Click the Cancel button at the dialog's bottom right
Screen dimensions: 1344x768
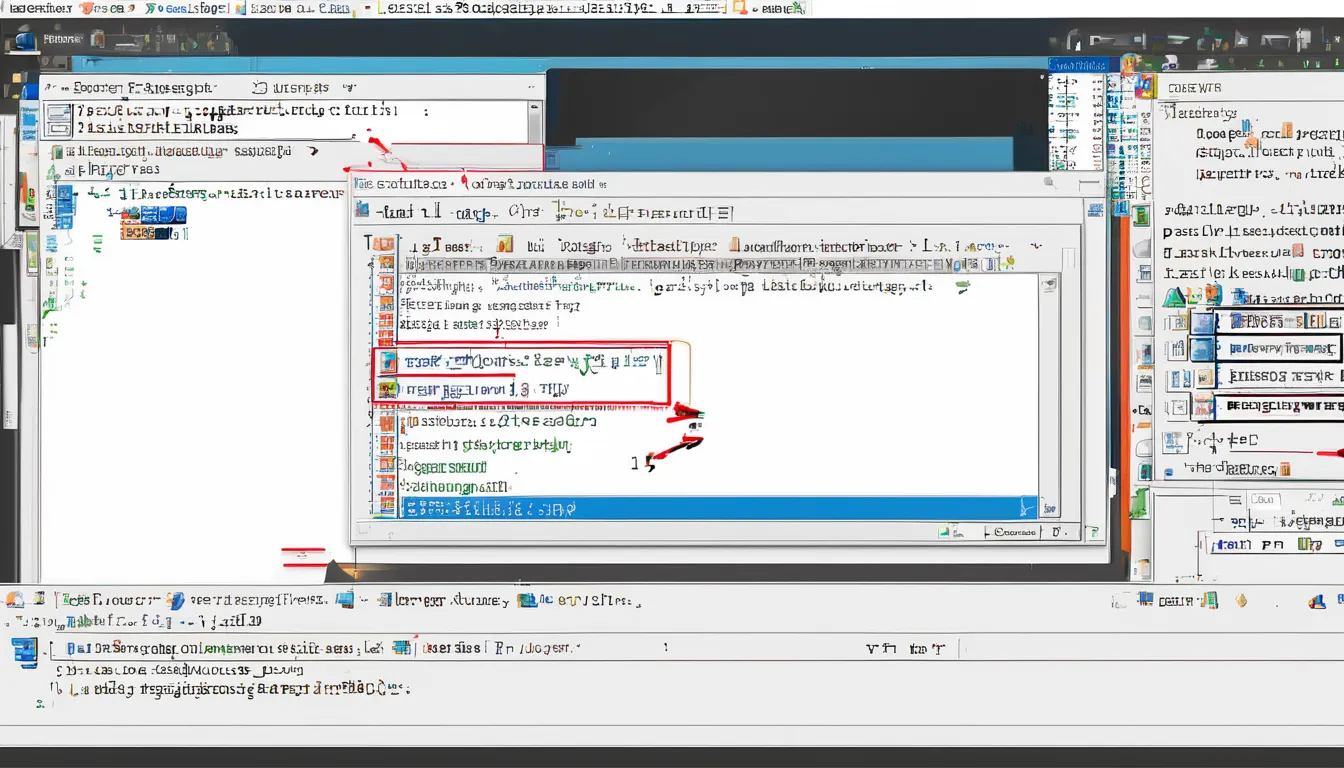[x=1013, y=531]
